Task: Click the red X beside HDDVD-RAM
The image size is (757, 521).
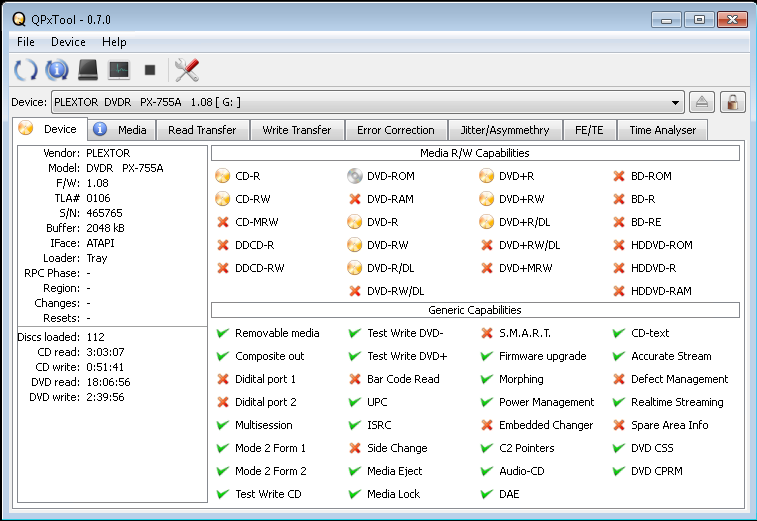Action: point(619,291)
